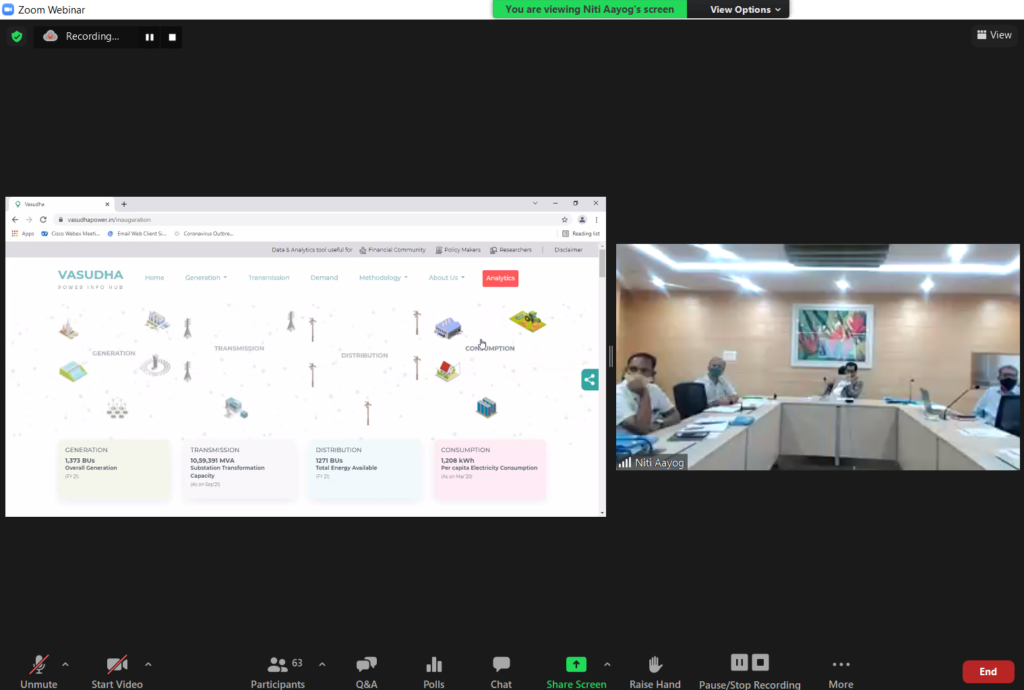Click the red End button
The image size is (1024, 690).
click(x=988, y=672)
